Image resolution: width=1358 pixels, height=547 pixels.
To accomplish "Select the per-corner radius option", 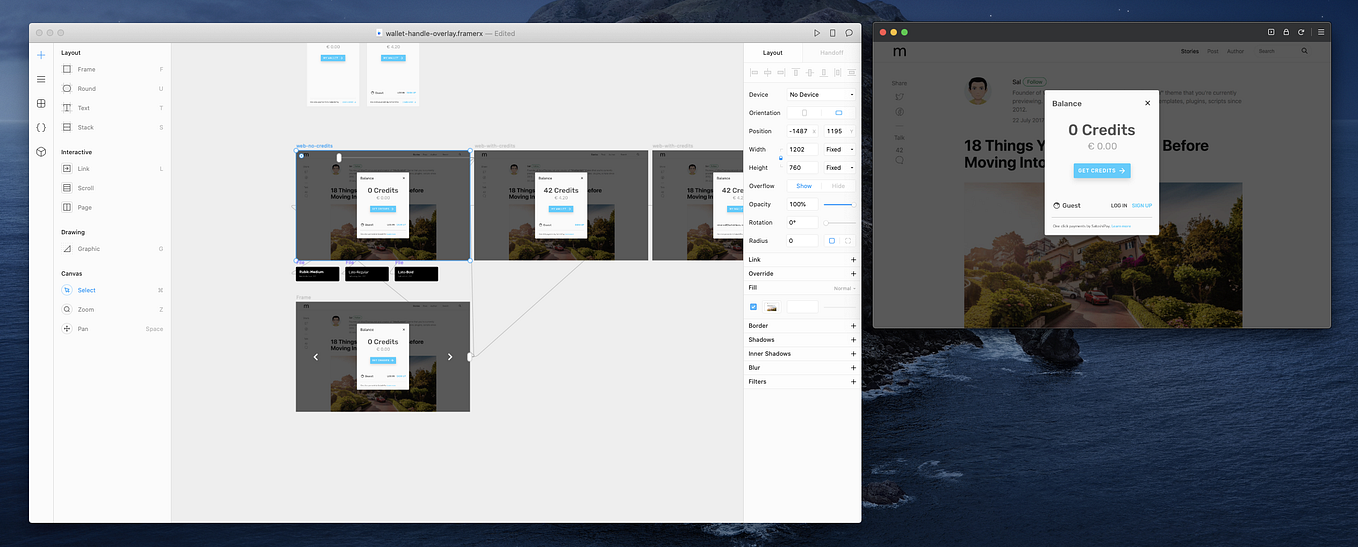I will pos(848,241).
